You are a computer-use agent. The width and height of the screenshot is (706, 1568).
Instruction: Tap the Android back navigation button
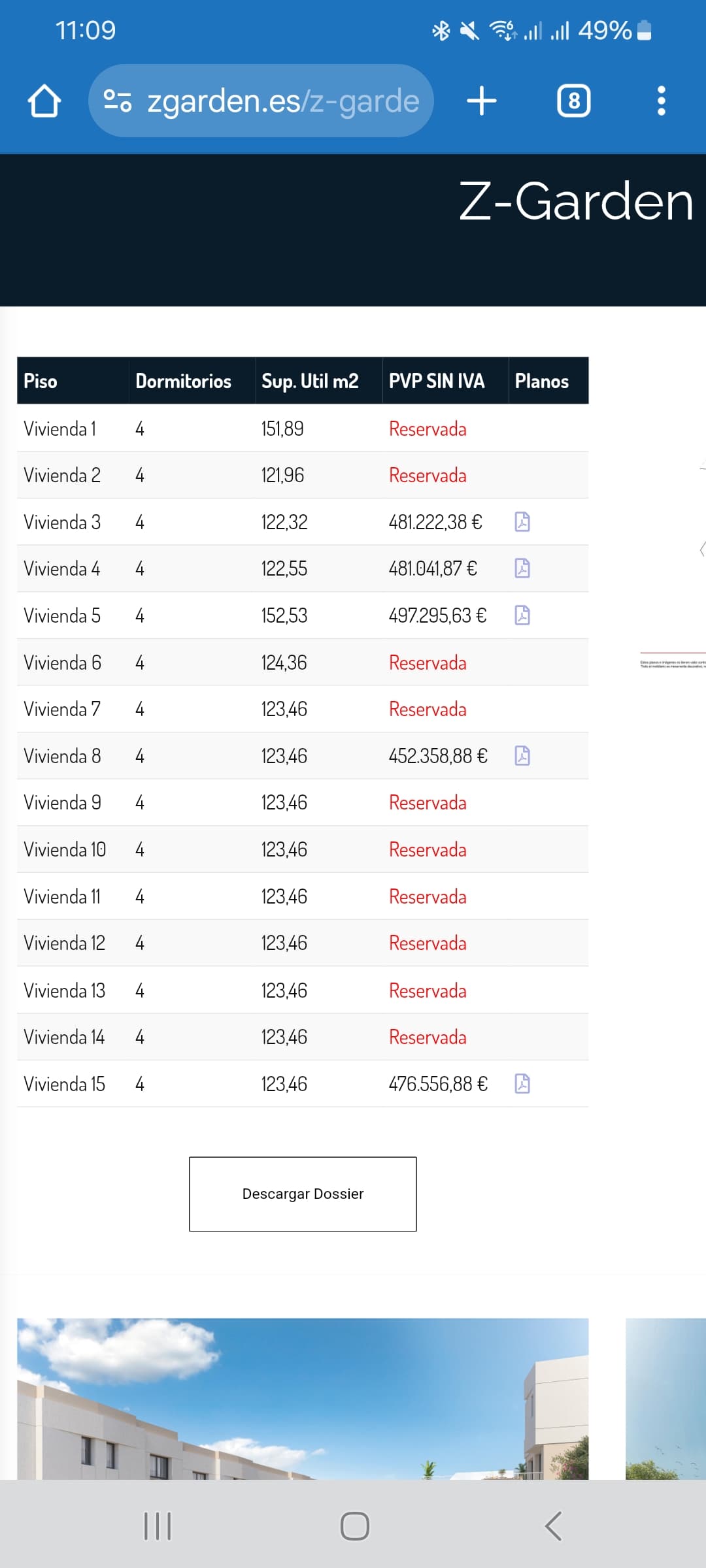point(553,1526)
